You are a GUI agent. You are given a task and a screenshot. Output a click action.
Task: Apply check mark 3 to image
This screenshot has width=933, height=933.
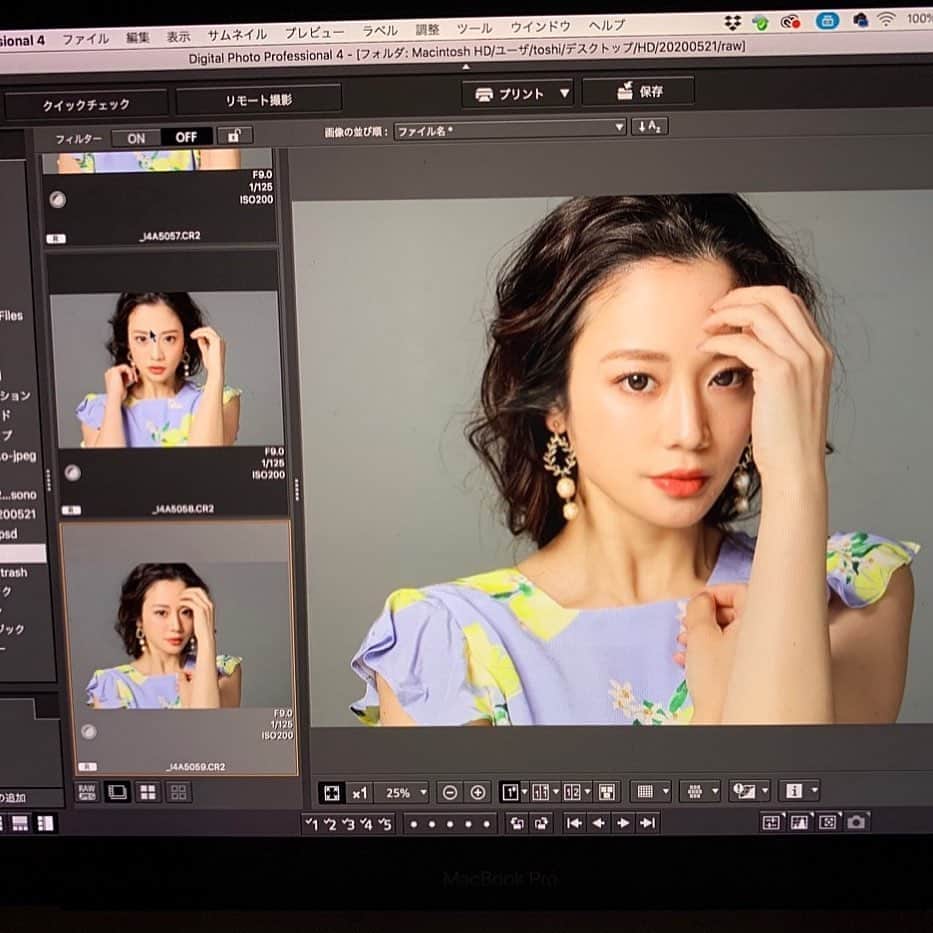tap(349, 824)
